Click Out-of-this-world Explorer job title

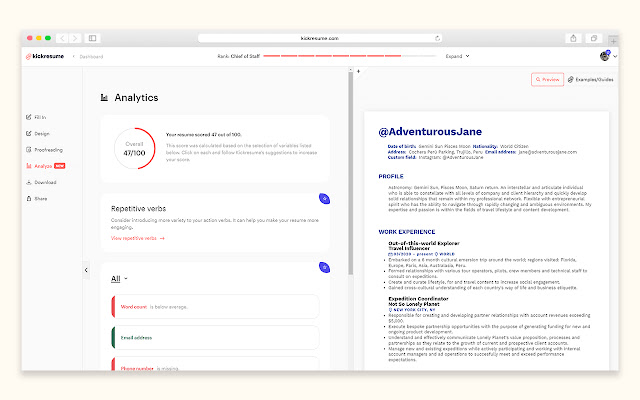click(424, 243)
